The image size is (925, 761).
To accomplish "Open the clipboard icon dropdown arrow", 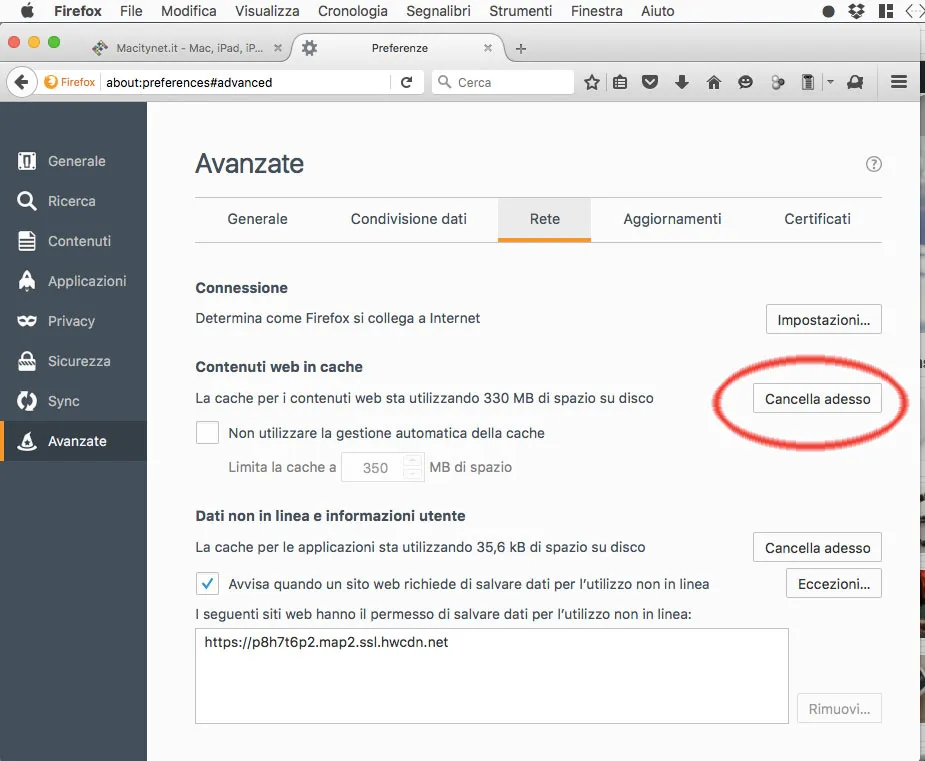I will pyautogui.click(x=828, y=82).
